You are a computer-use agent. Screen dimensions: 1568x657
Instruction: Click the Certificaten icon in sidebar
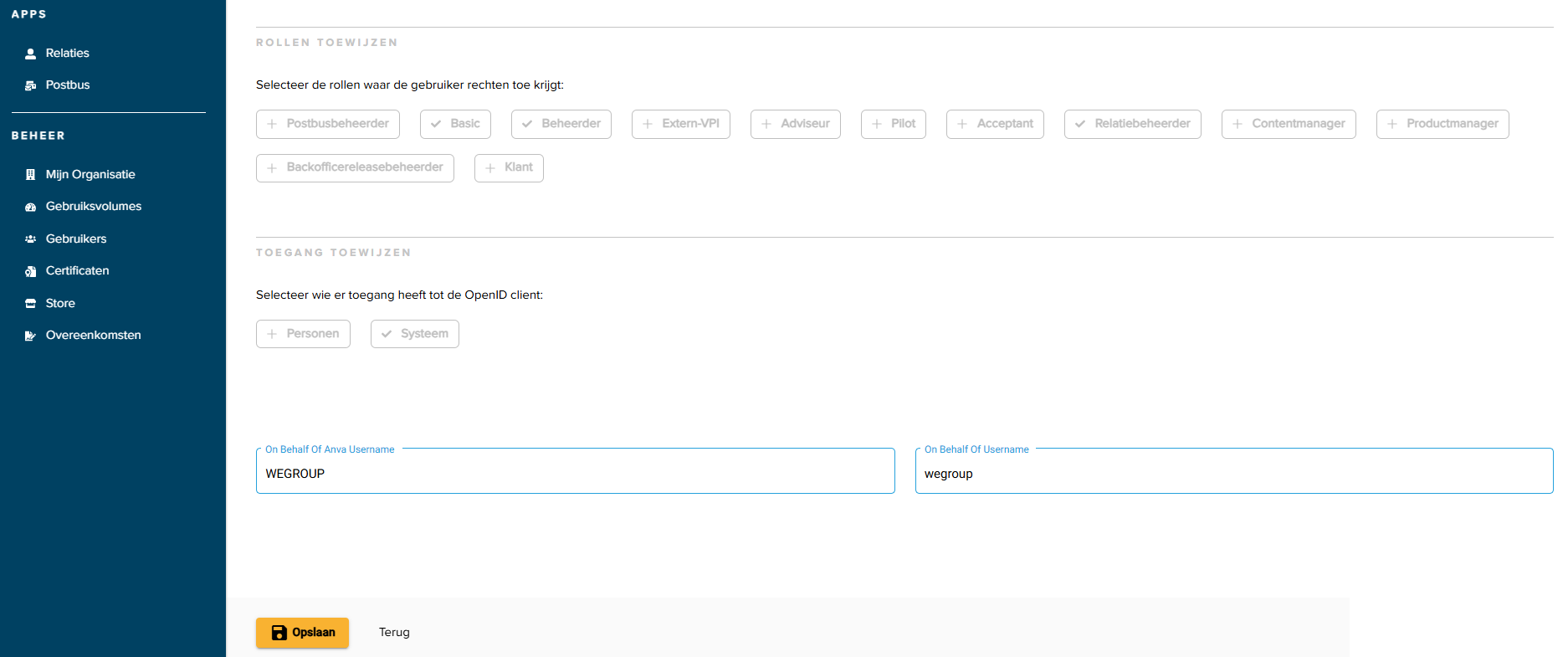point(31,271)
